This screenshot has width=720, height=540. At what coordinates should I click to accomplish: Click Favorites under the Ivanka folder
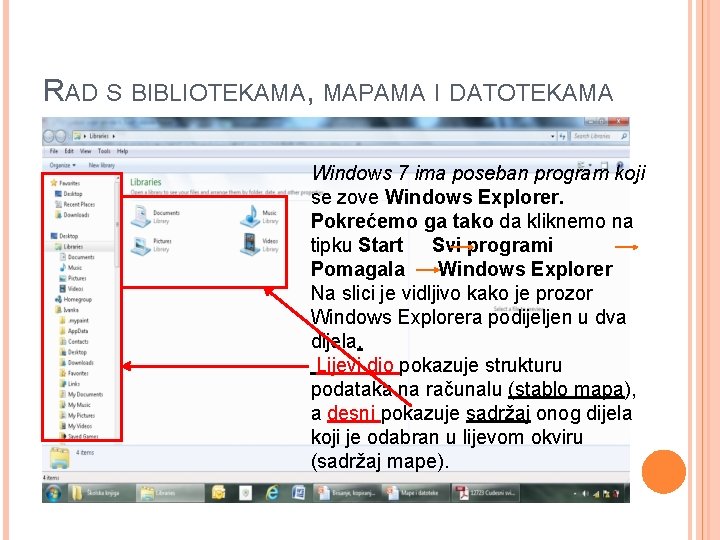pos(74,373)
